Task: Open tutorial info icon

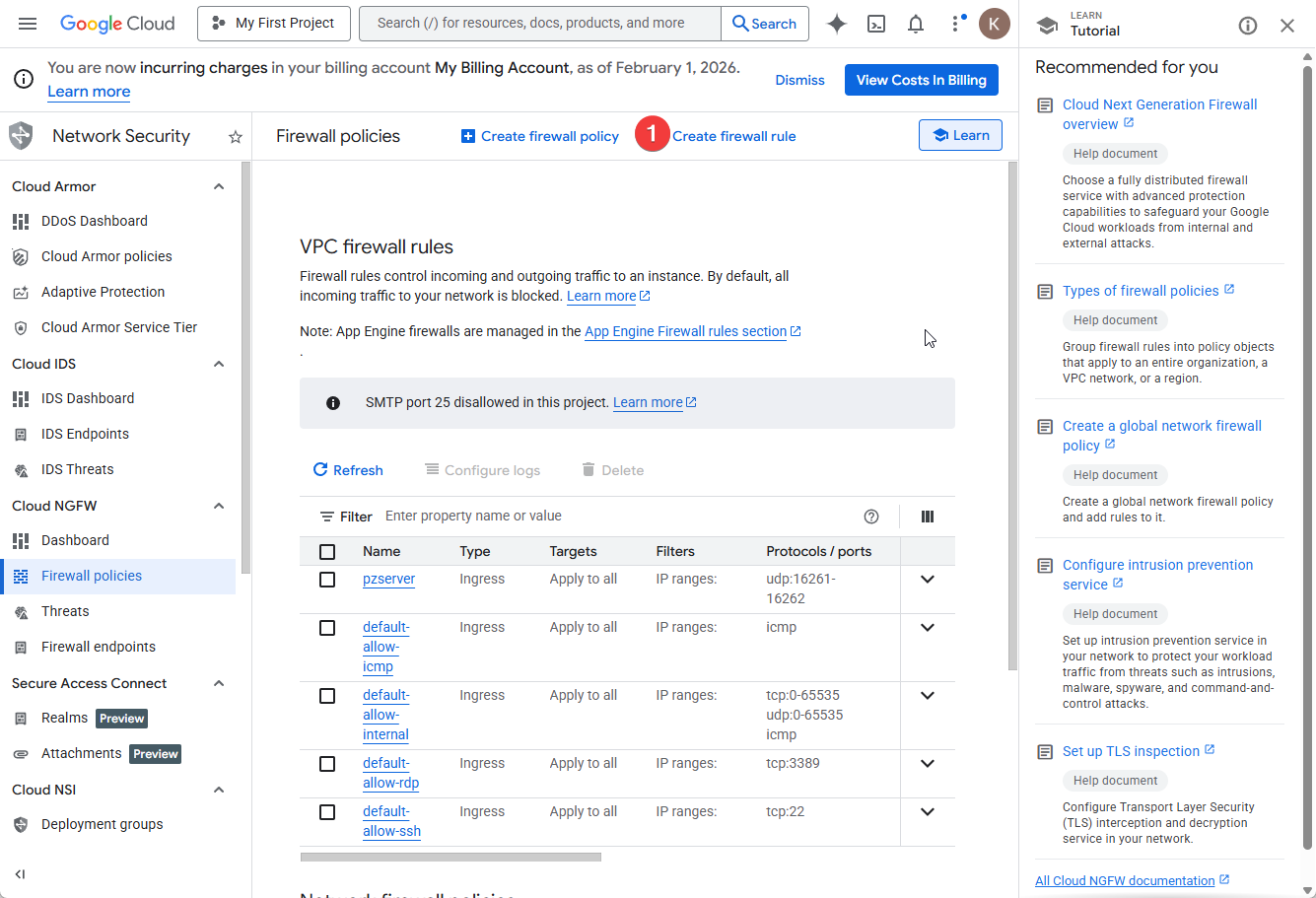Action: 1248,26
